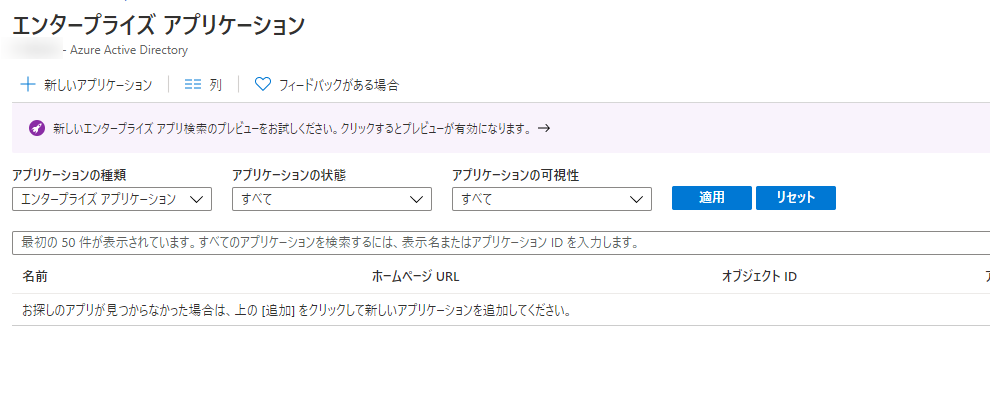Click the 適用 button
The width and height of the screenshot is (990, 403).
pyautogui.click(x=712, y=198)
